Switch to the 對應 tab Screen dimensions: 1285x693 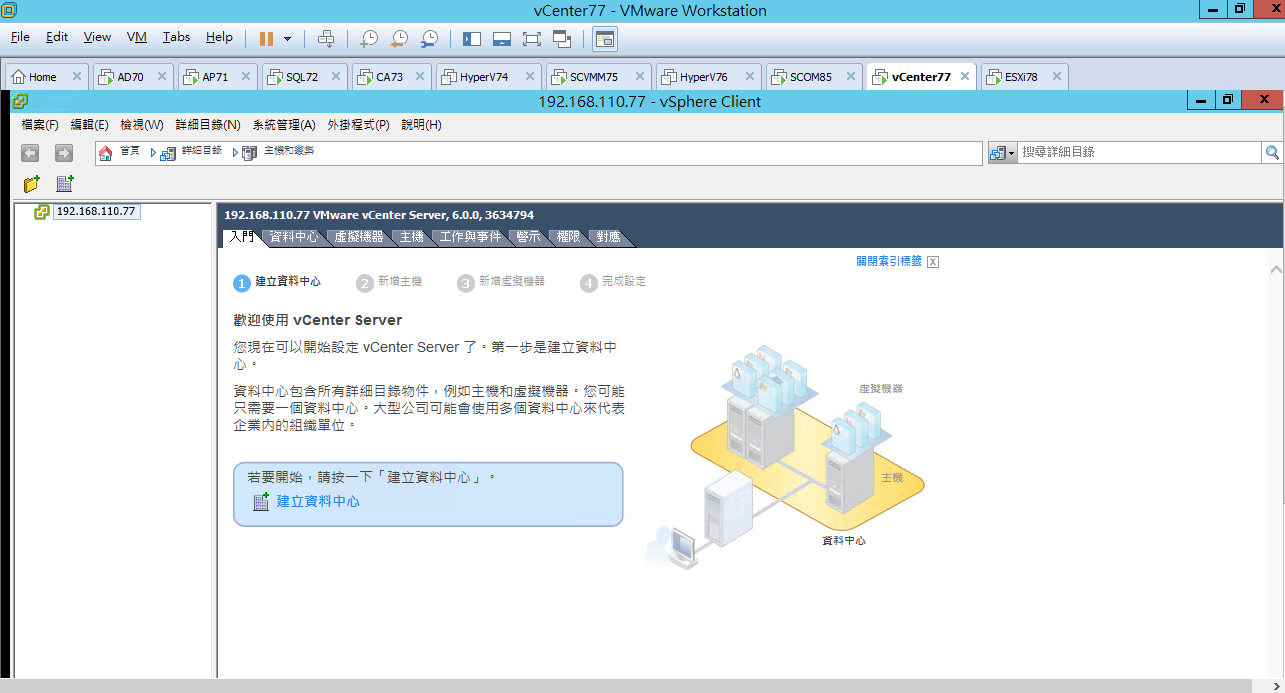pyautogui.click(x=609, y=237)
